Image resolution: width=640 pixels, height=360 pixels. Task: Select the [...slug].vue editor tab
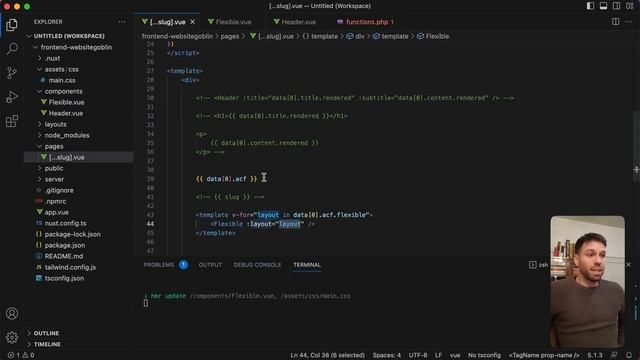[168, 22]
